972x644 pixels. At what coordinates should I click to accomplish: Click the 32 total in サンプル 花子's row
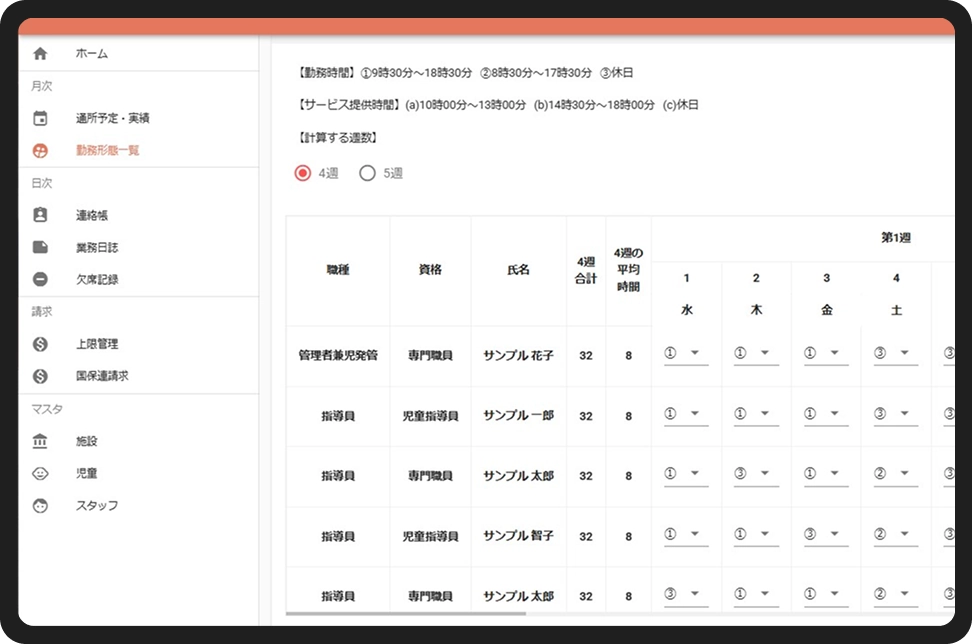586,356
